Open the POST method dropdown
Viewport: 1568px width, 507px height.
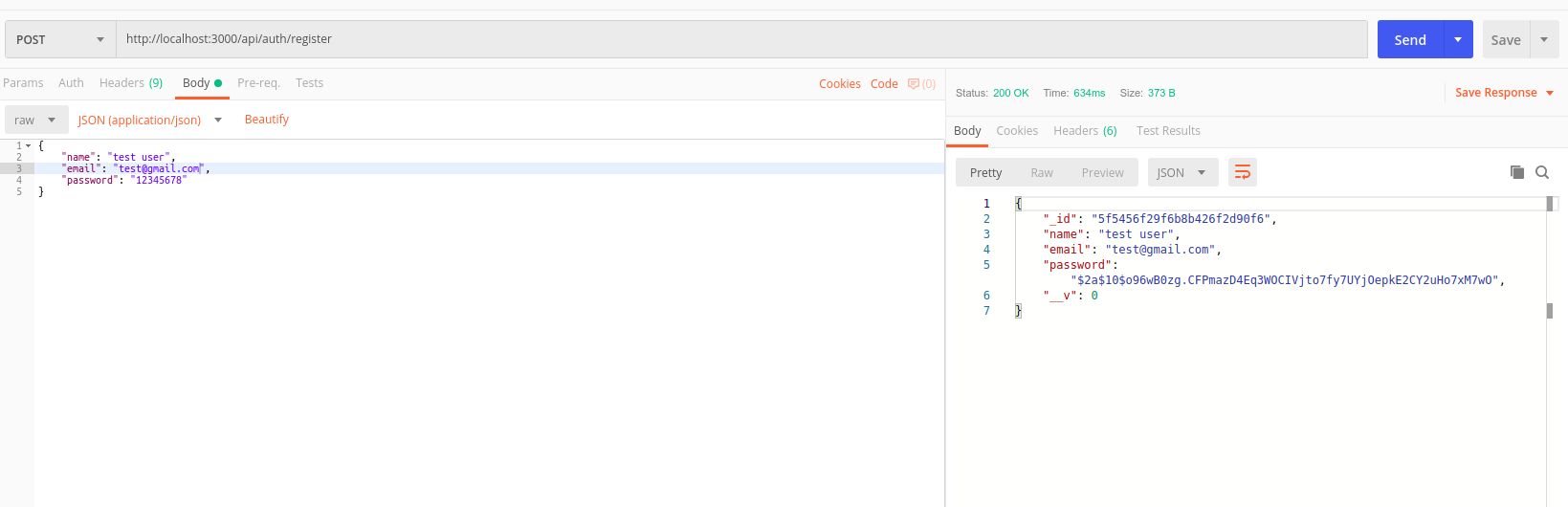pos(60,39)
